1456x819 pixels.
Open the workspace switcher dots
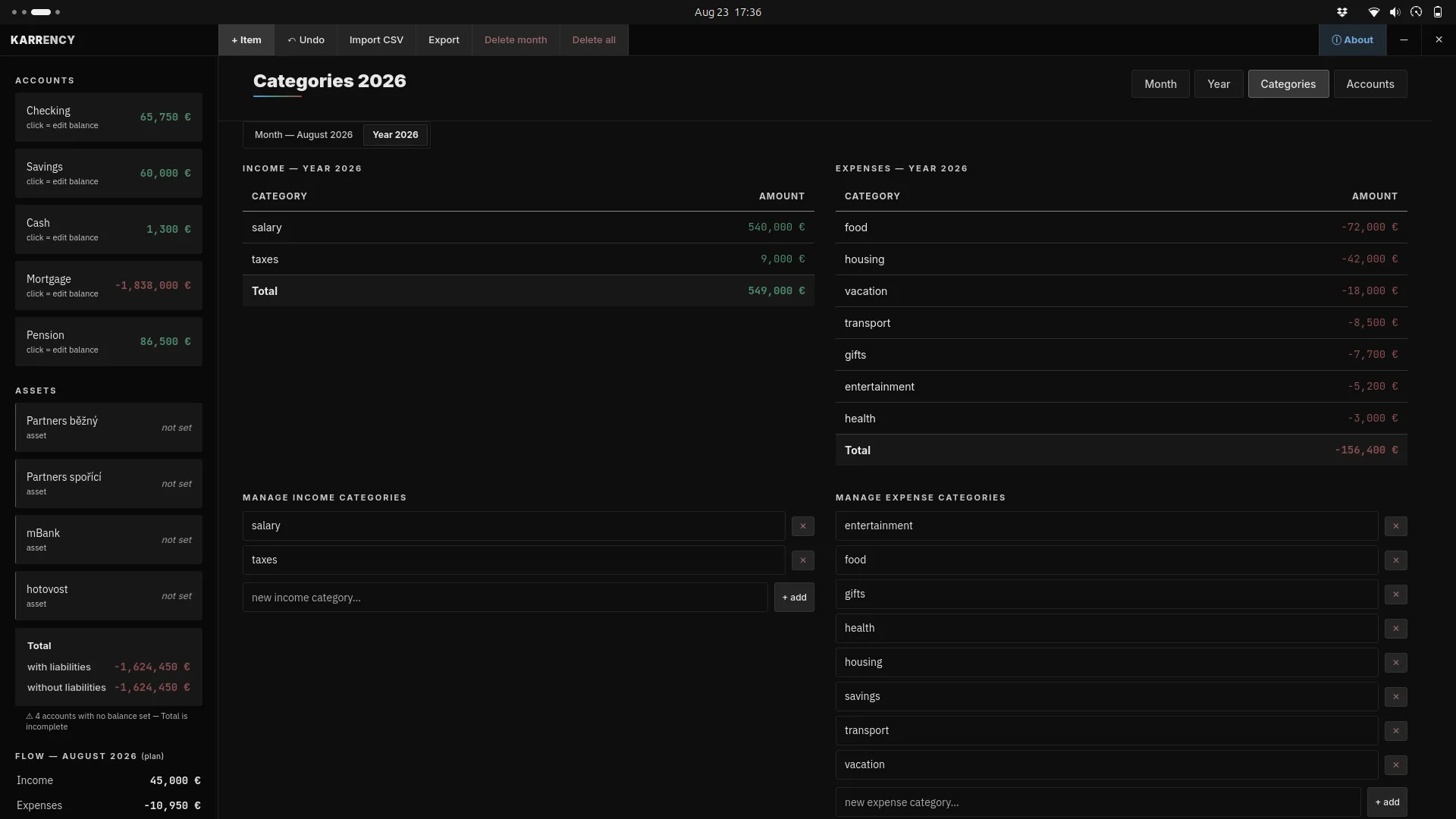36,12
